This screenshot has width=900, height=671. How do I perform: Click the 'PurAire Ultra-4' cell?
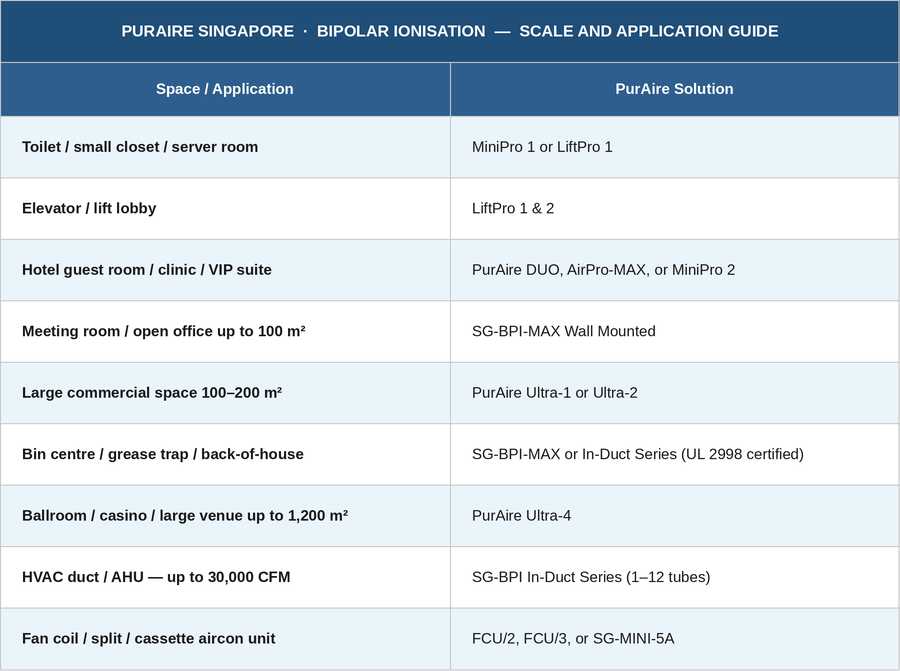pyautogui.click(x=674, y=515)
